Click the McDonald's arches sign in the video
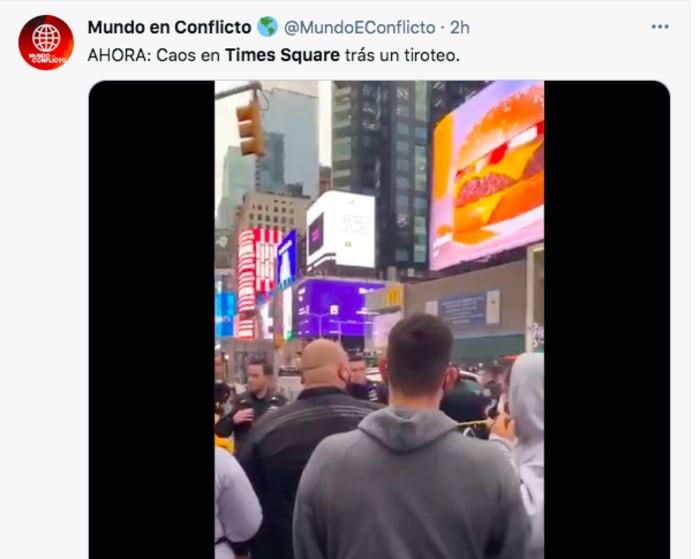This screenshot has height=559, width=700. pyautogui.click(x=394, y=296)
